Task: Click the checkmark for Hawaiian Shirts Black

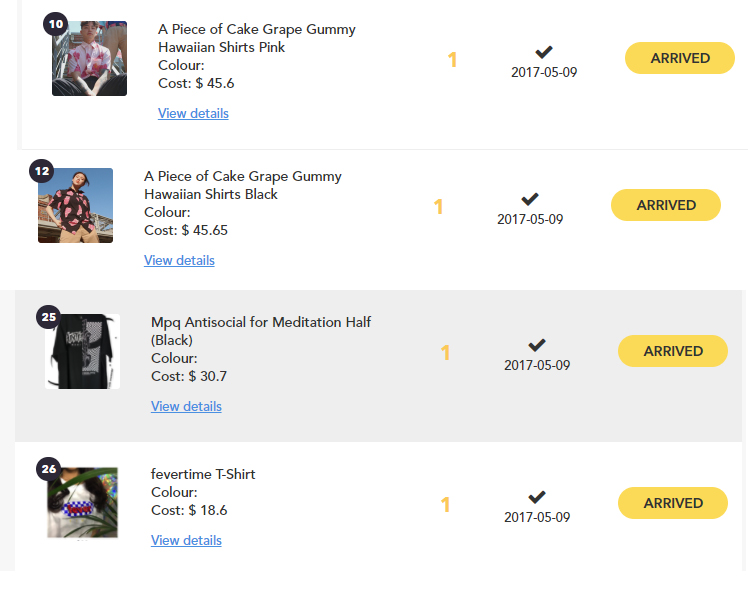Action: [x=530, y=199]
